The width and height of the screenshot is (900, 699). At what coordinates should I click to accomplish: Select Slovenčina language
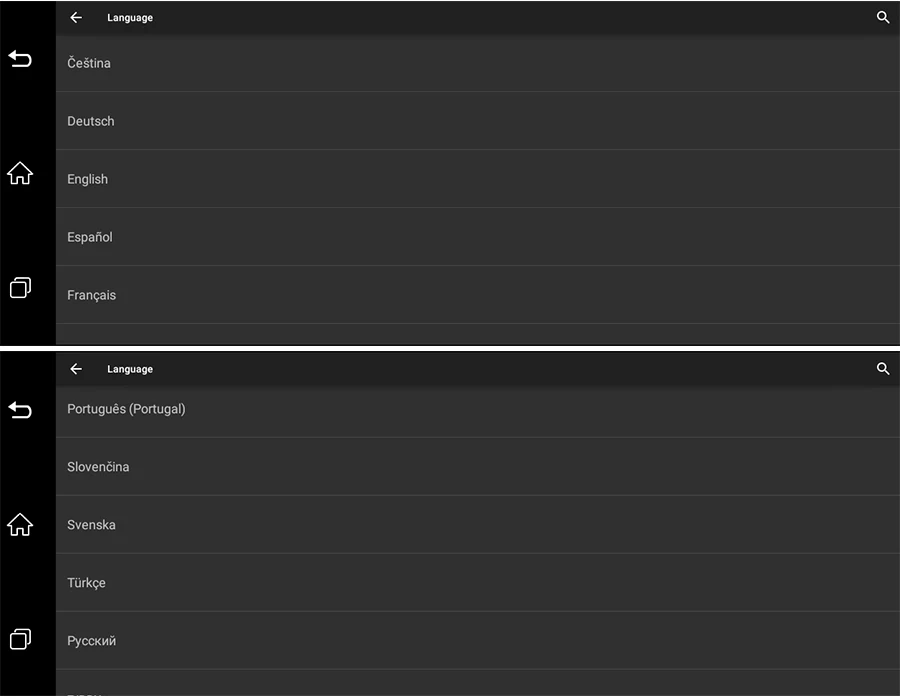click(x=478, y=467)
